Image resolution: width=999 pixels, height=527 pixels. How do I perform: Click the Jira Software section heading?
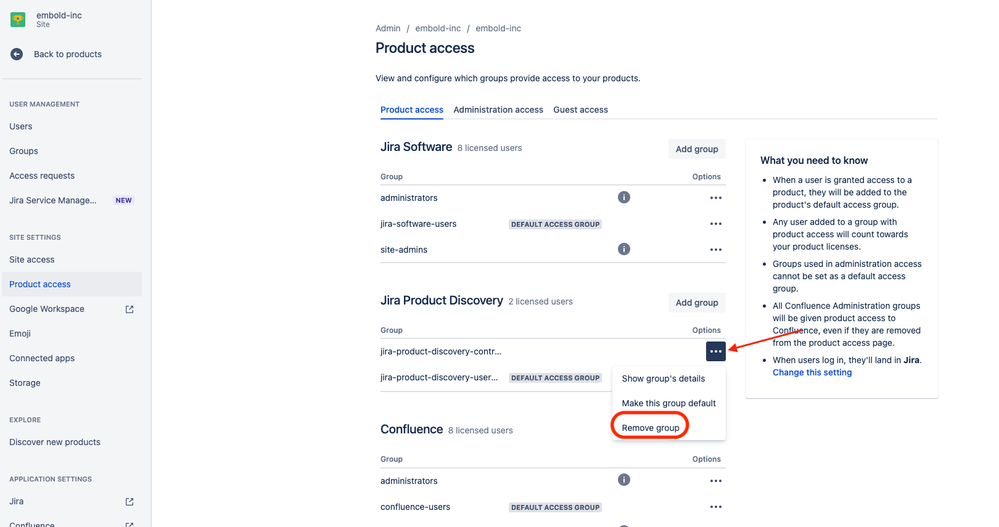416,147
